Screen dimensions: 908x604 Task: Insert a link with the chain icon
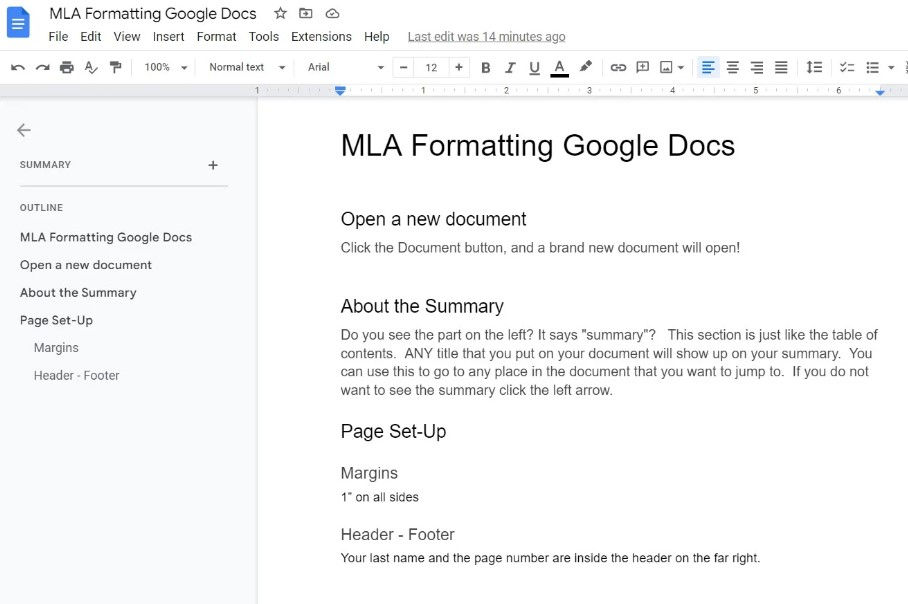tap(618, 68)
